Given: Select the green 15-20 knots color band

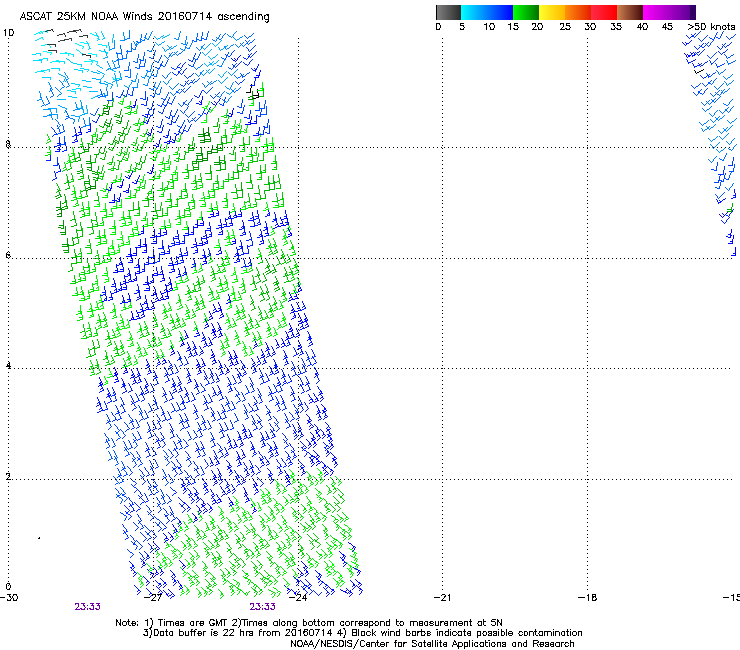Looking at the screenshot, I should point(526,12).
